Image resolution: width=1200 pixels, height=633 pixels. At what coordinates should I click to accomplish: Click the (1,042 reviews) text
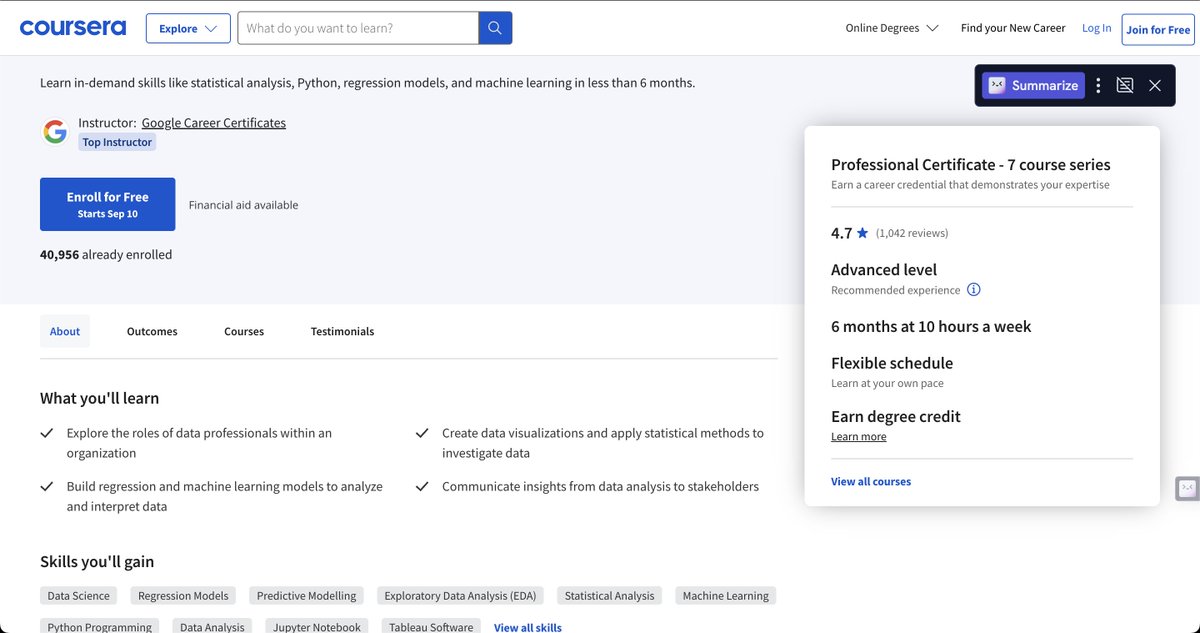tap(912, 233)
